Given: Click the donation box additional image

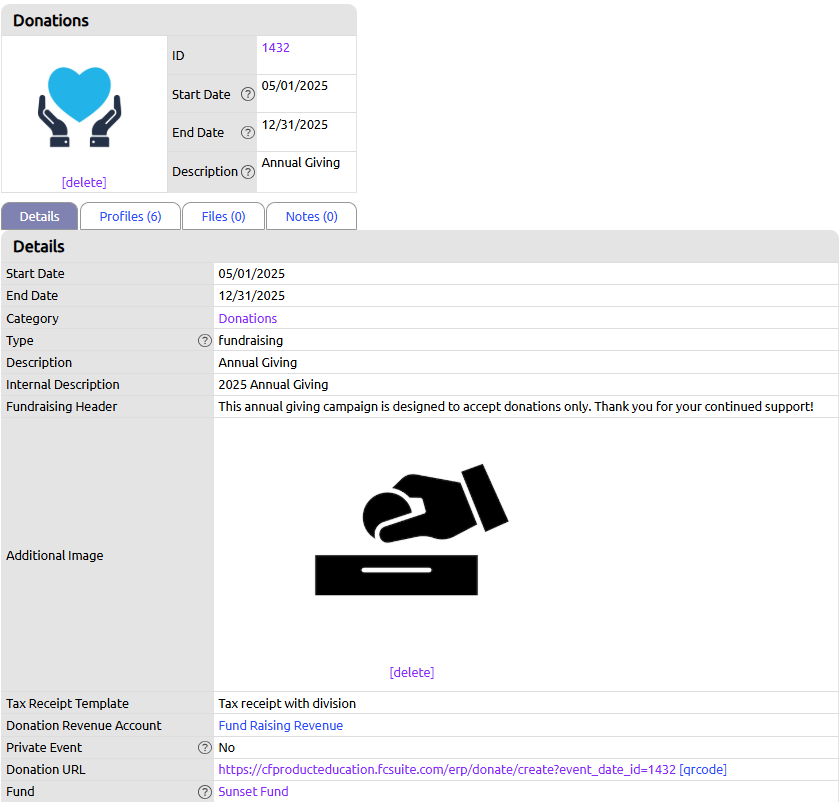Looking at the screenshot, I should point(411,529).
